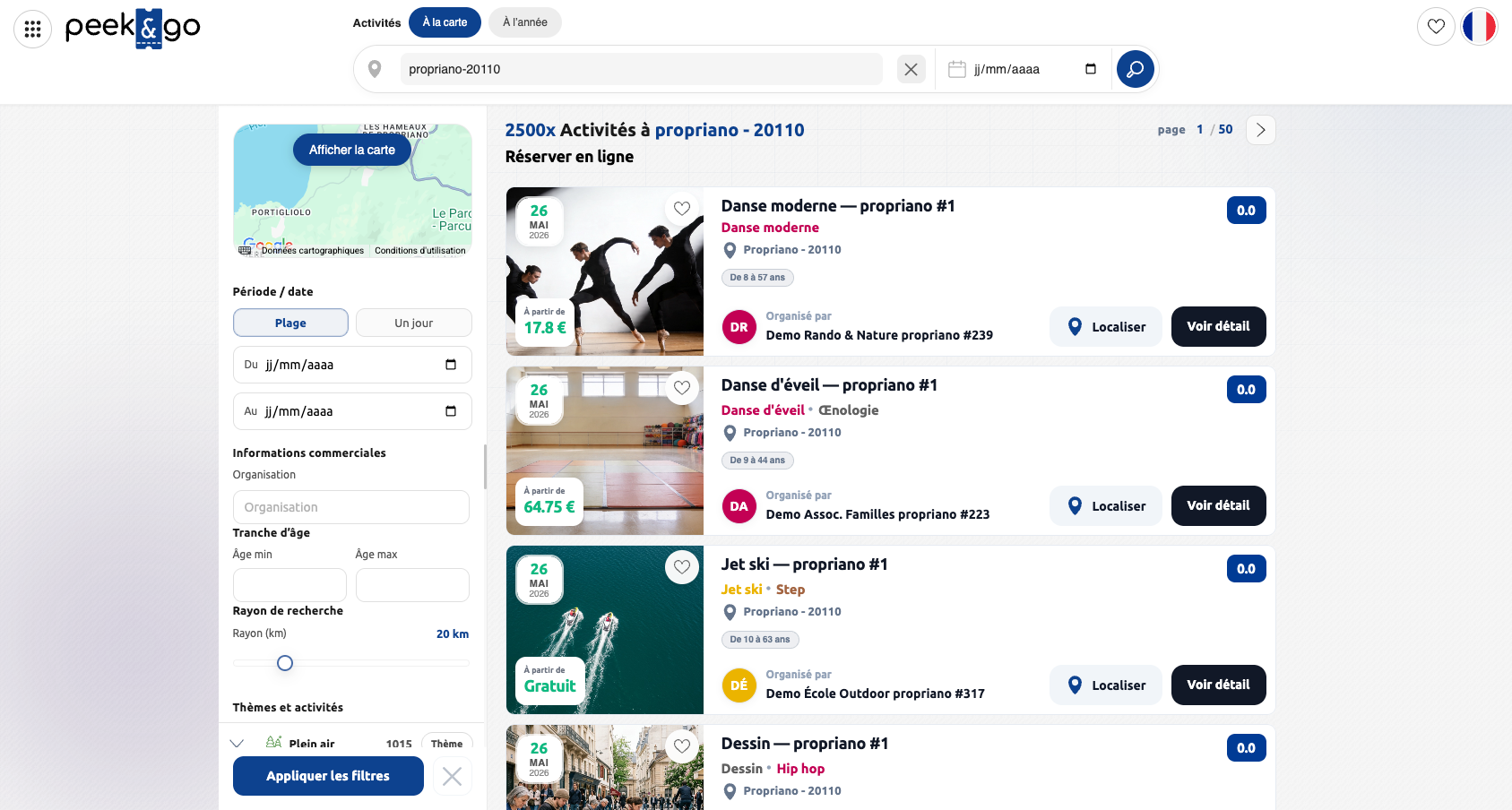Open Dessin — propriano #1 title

coord(805,744)
